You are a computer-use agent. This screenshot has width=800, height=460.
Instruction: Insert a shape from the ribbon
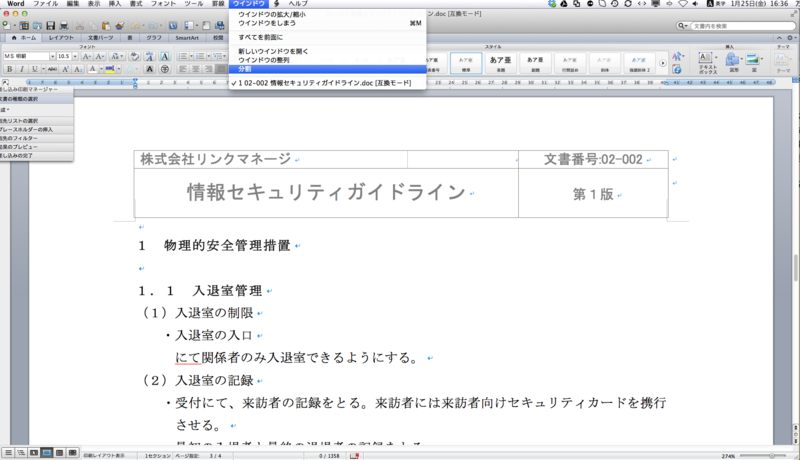pos(733,63)
